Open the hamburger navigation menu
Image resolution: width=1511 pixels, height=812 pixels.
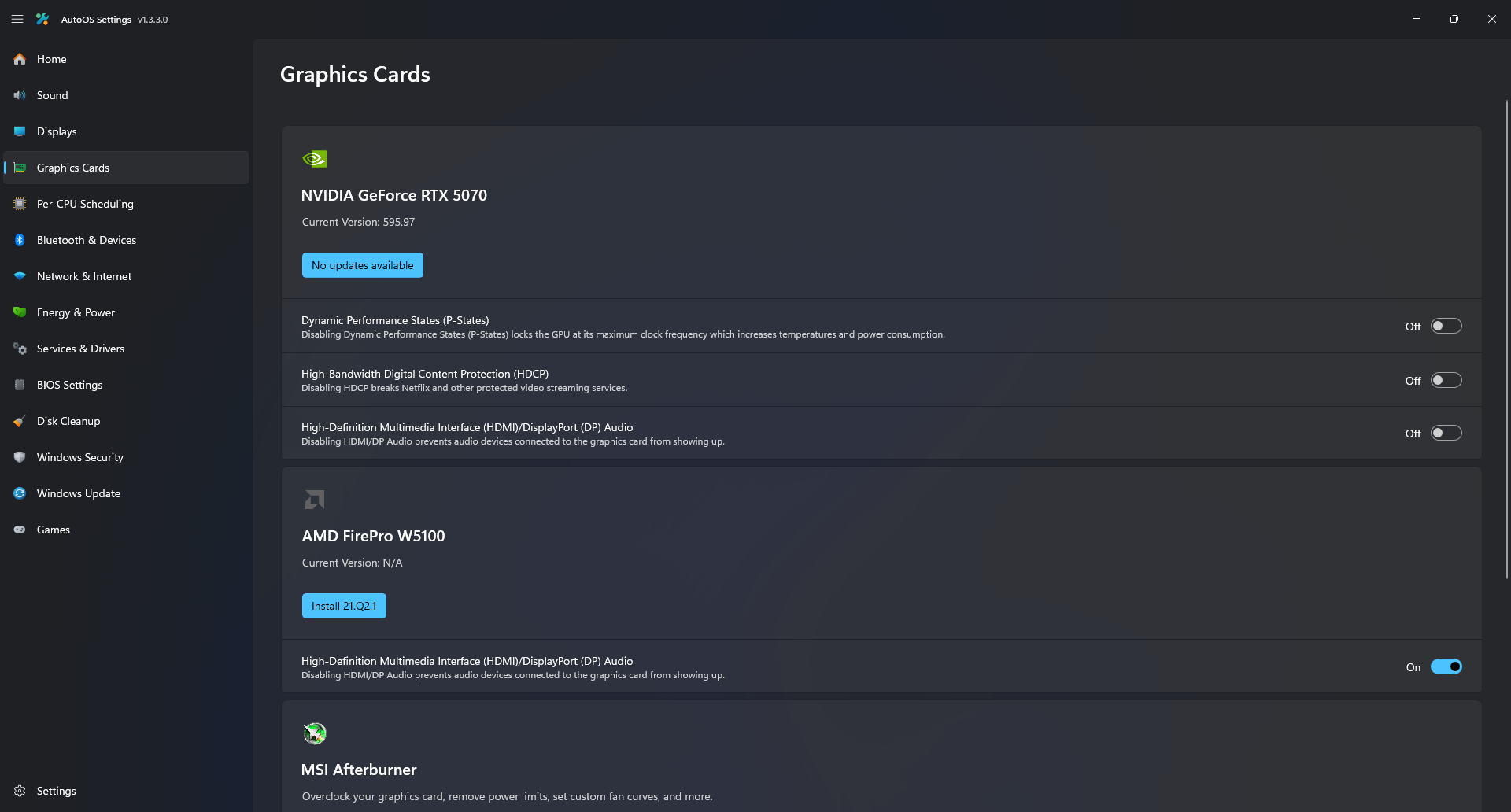tap(17, 19)
